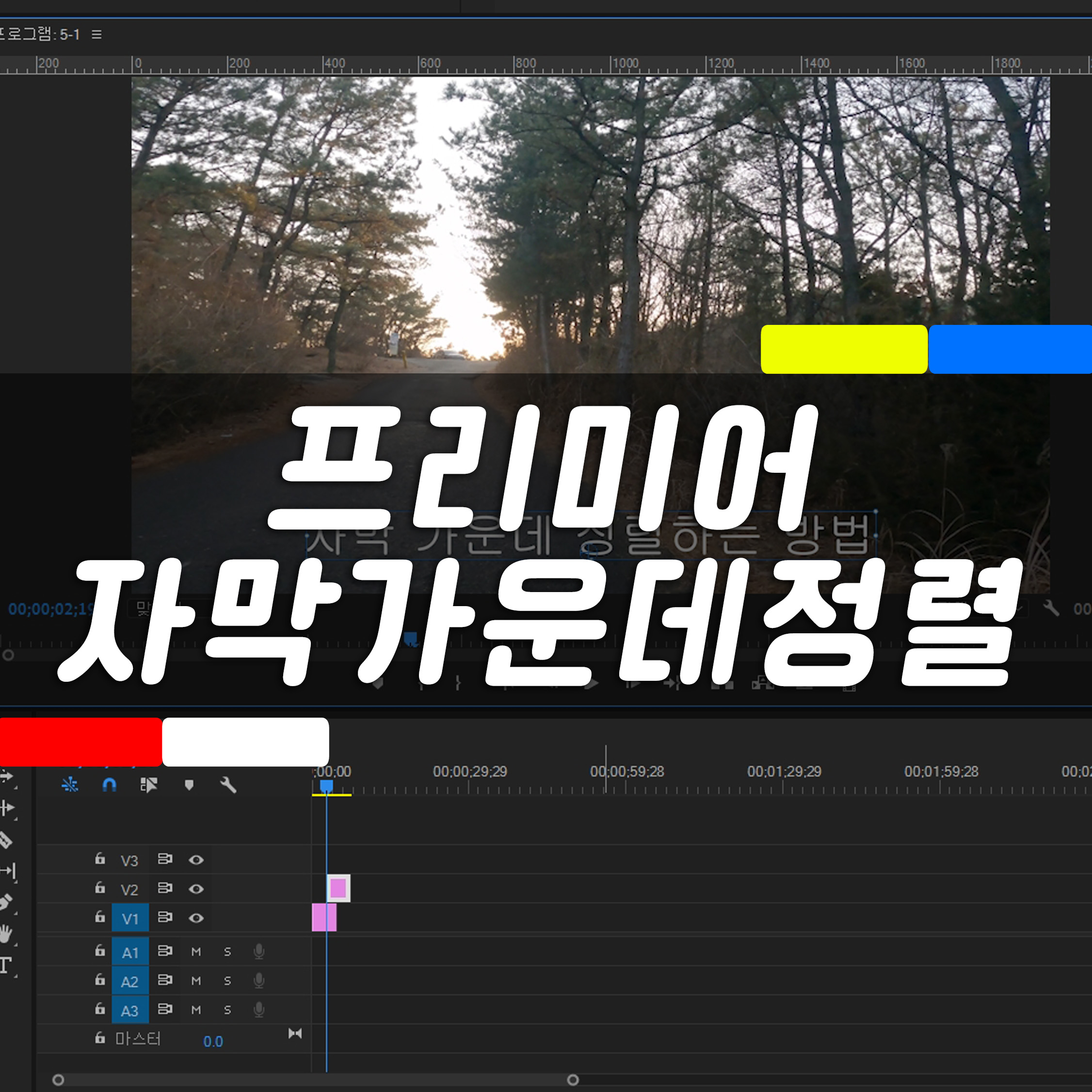The image size is (1092, 1092).
Task: Select the Pen tool
Action: pos(6,902)
